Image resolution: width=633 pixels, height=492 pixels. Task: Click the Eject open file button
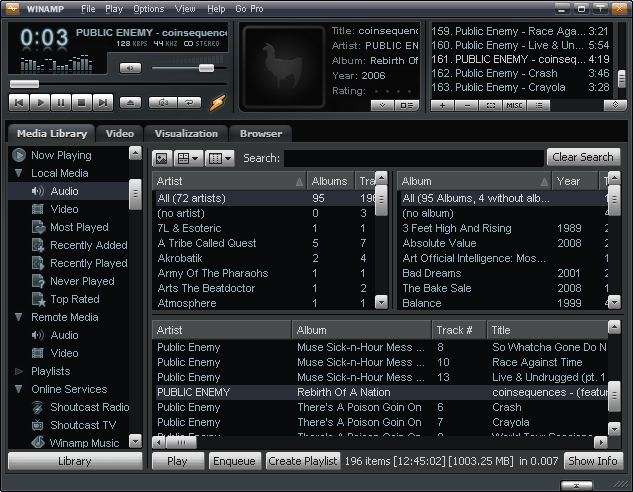click(130, 103)
